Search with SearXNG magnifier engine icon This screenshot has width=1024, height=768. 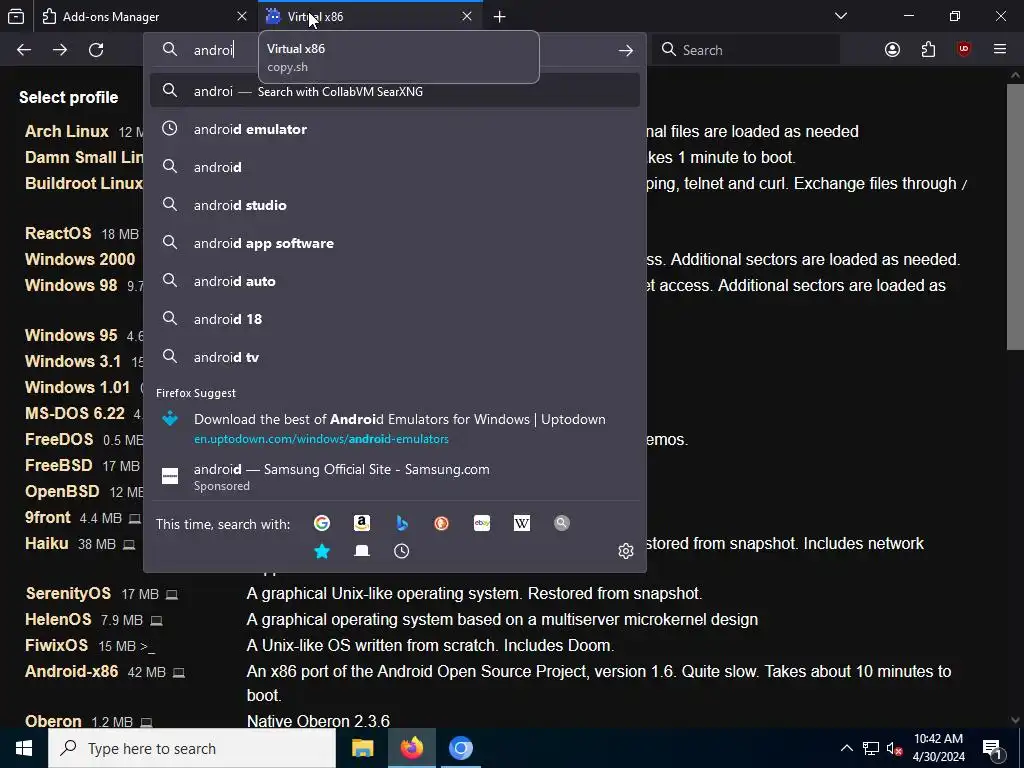point(562,523)
